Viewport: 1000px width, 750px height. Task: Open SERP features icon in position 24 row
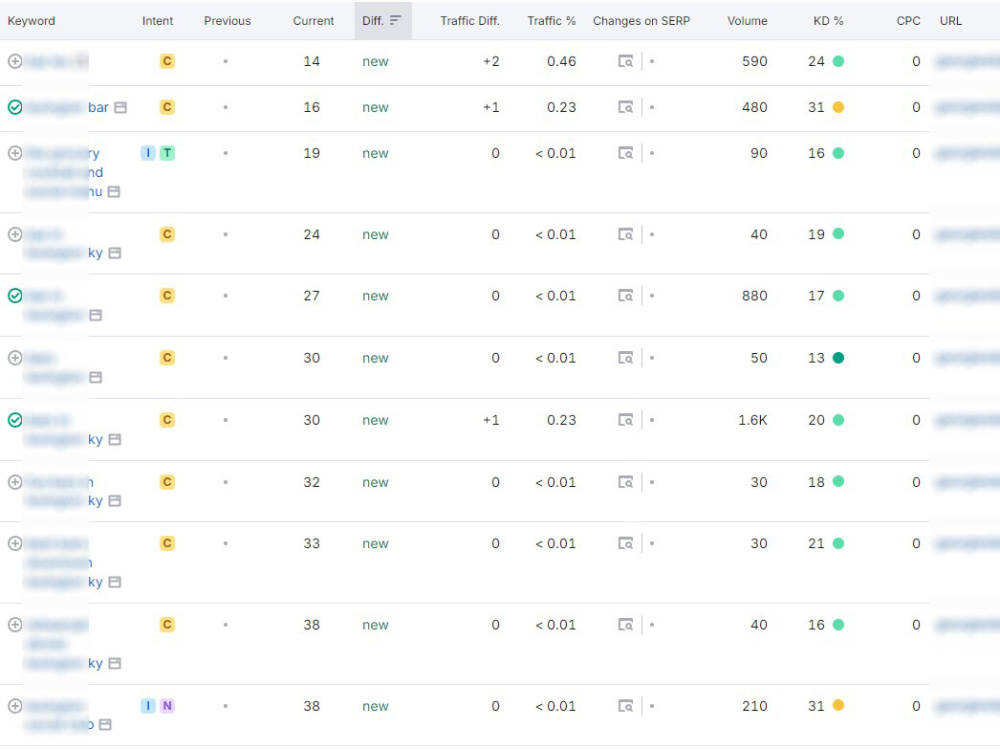pos(115,253)
